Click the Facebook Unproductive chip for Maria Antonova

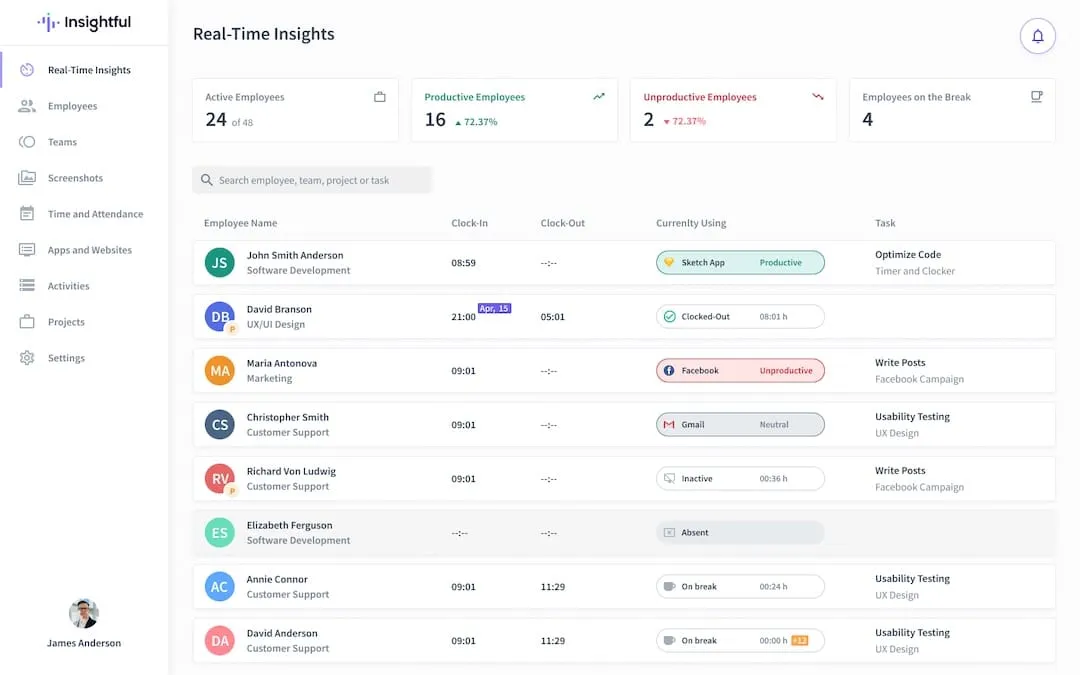pyautogui.click(x=740, y=370)
